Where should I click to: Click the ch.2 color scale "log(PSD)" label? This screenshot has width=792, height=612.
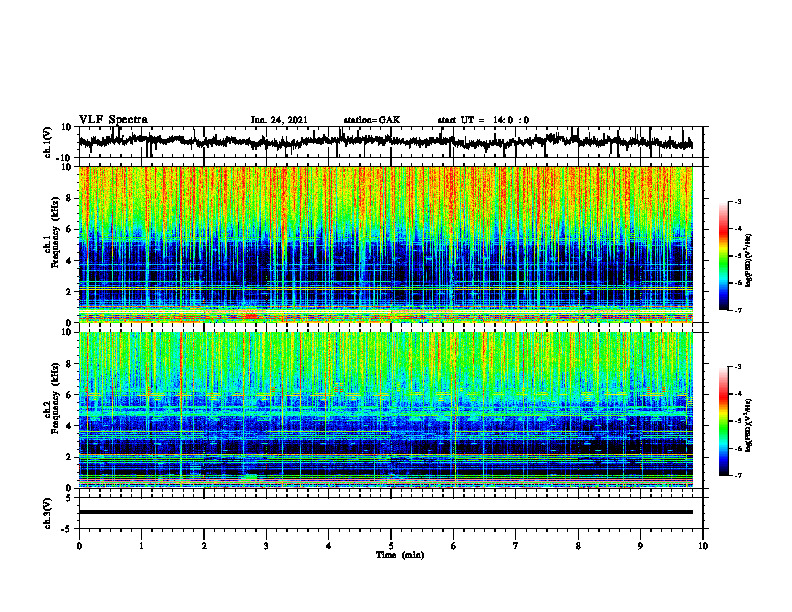pyautogui.click(x=749, y=425)
